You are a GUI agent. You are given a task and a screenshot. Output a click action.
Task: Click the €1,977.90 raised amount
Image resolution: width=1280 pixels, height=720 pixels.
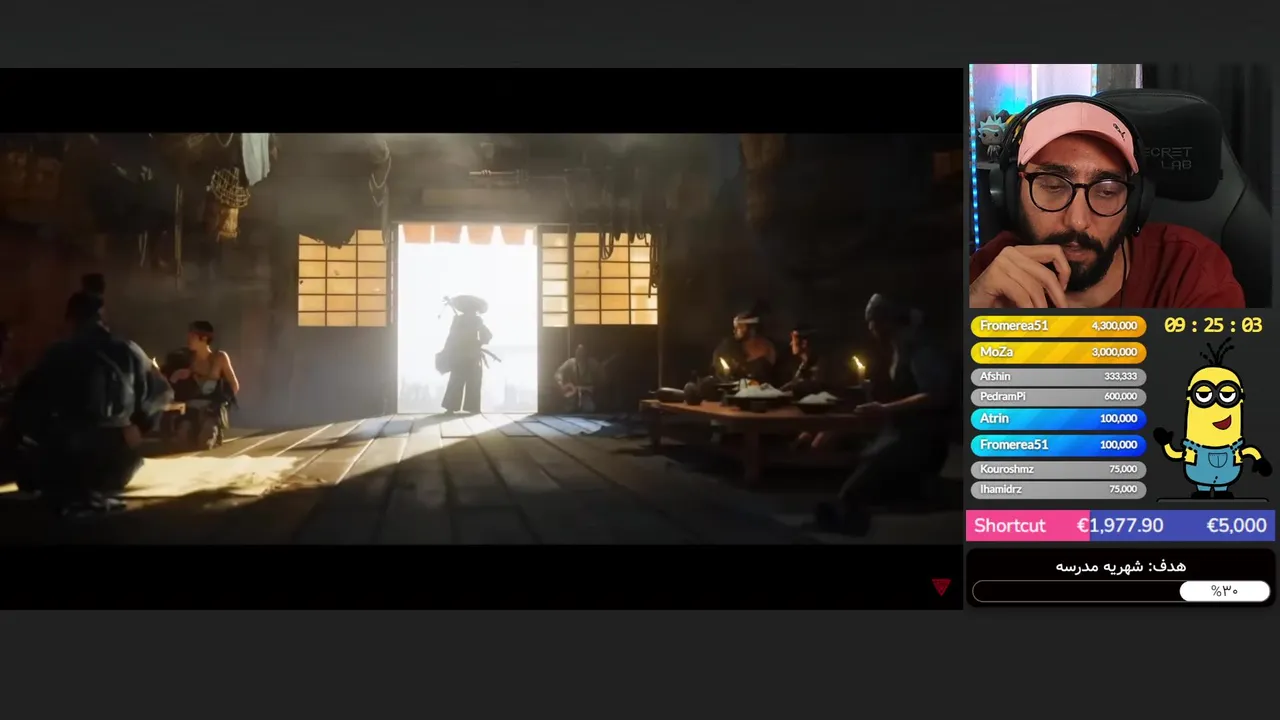click(1120, 526)
